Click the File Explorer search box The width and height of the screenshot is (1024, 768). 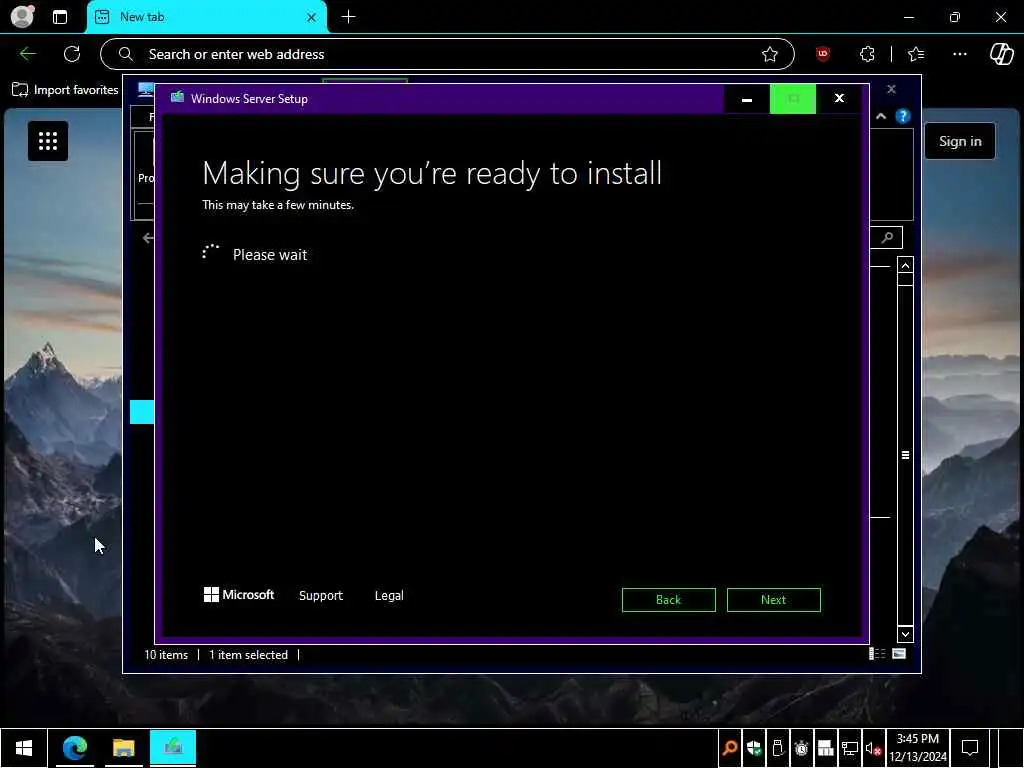[886, 238]
